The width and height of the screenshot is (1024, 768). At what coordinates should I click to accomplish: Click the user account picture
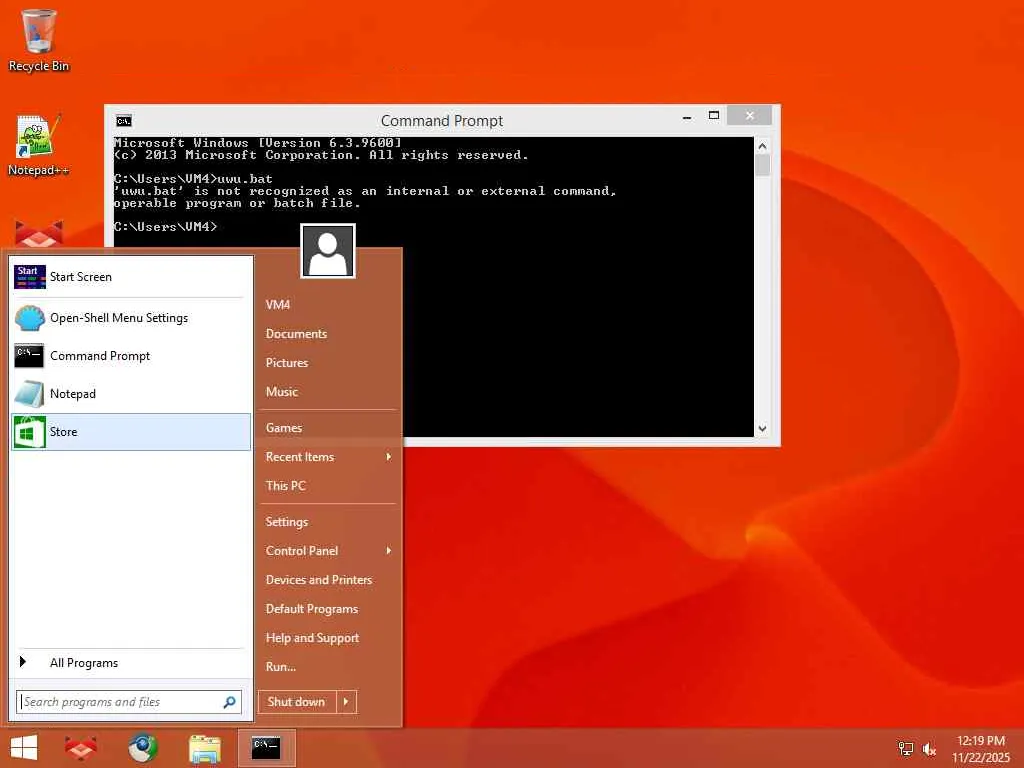pyautogui.click(x=328, y=251)
